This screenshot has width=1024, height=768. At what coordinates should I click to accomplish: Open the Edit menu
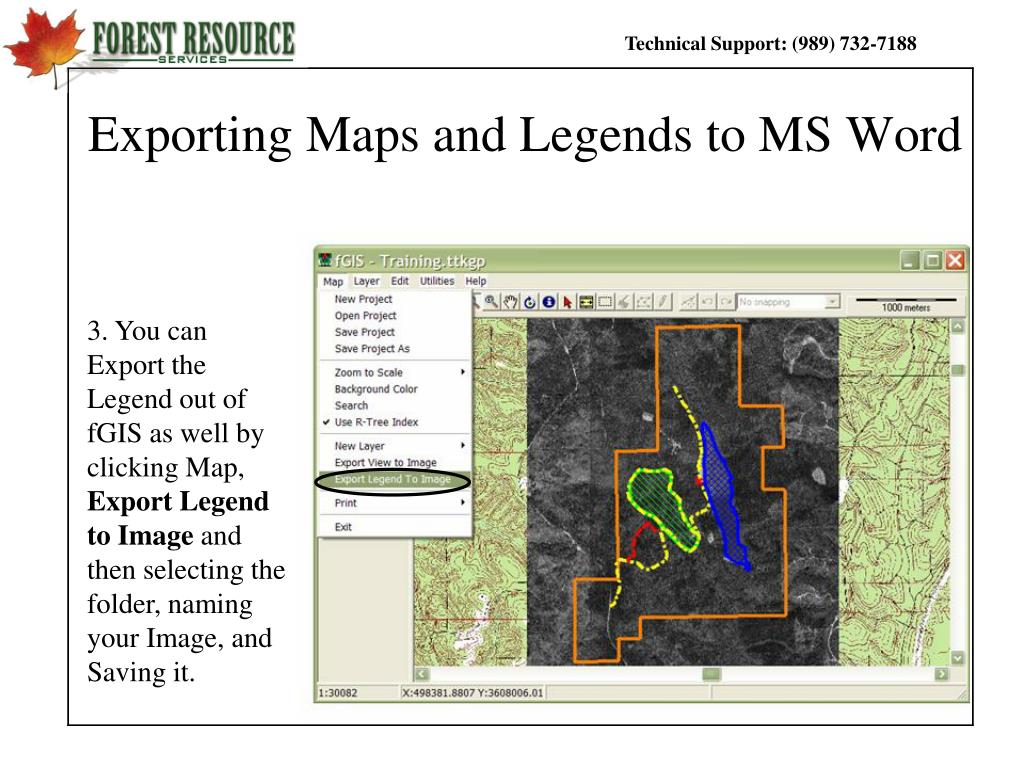(x=400, y=281)
